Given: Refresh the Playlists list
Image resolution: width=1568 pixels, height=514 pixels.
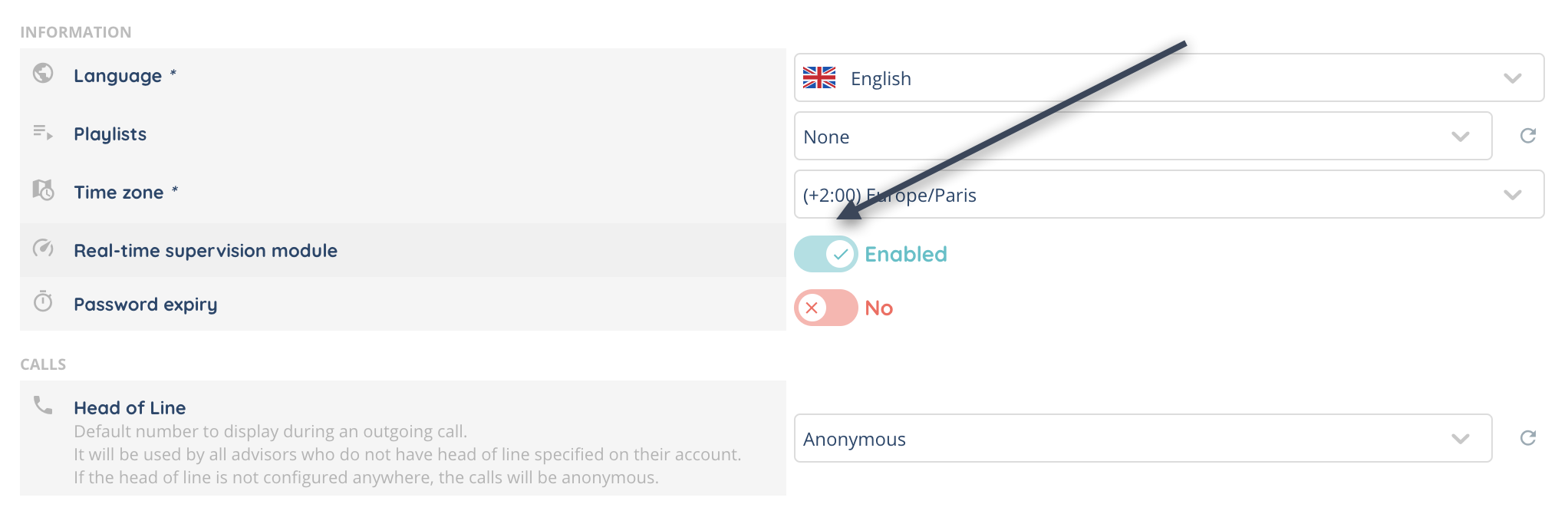Looking at the screenshot, I should pyautogui.click(x=1527, y=136).
